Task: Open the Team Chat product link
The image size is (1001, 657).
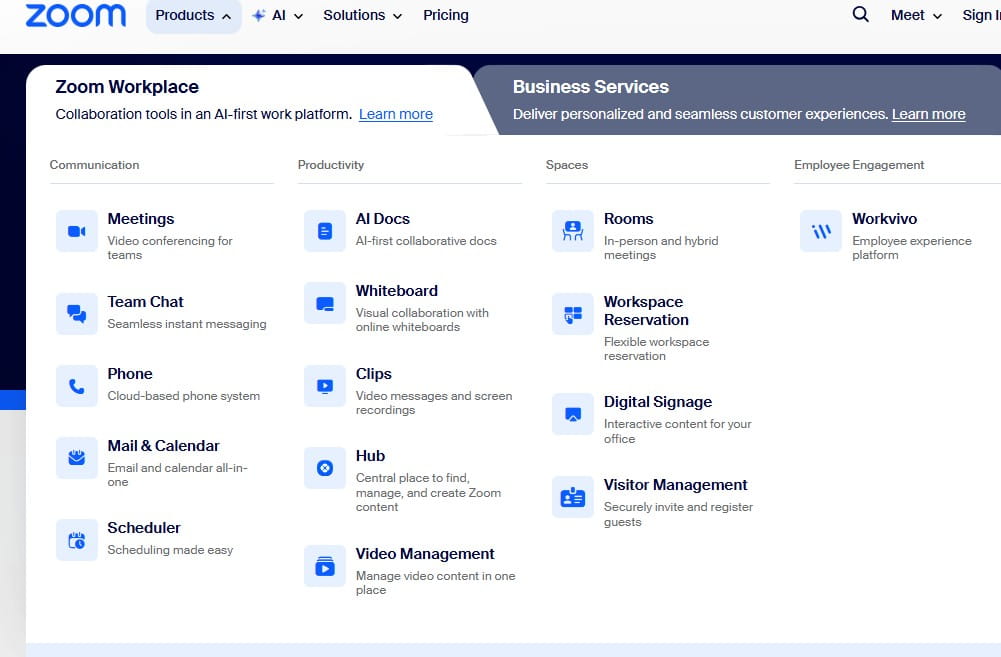Action: click(145, 302)
